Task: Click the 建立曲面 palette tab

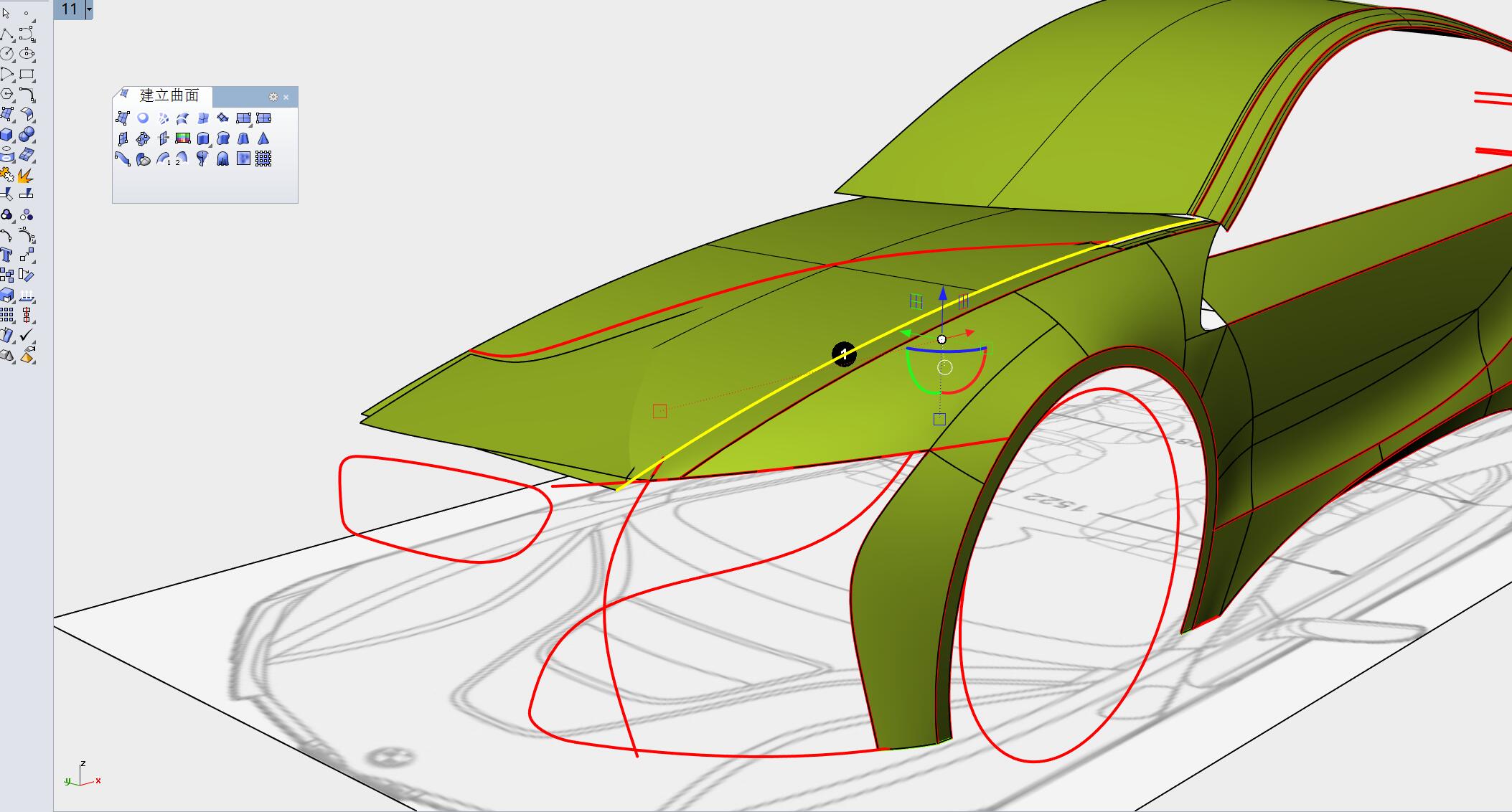Action: coord(169,95)
